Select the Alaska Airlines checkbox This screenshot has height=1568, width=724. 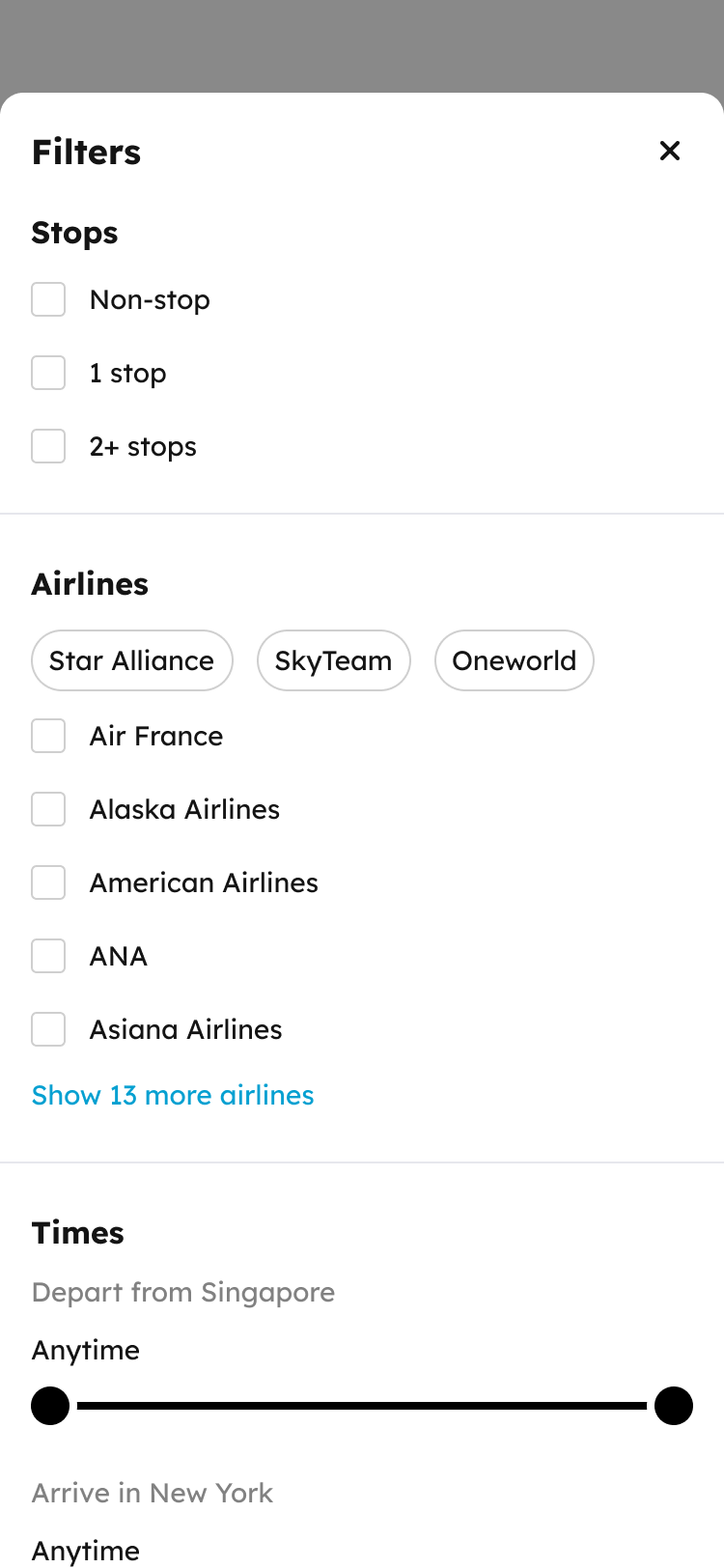click(48, 809)
